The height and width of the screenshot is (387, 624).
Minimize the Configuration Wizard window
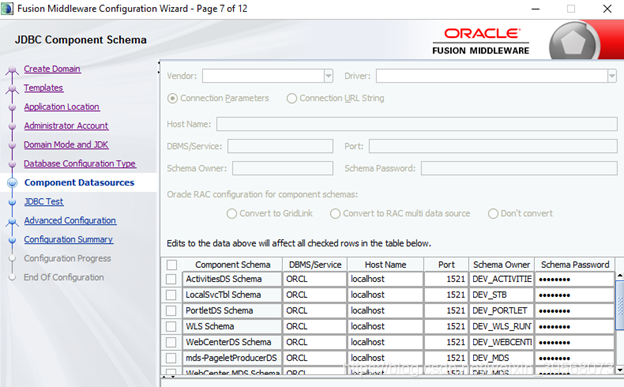[536, 9]
